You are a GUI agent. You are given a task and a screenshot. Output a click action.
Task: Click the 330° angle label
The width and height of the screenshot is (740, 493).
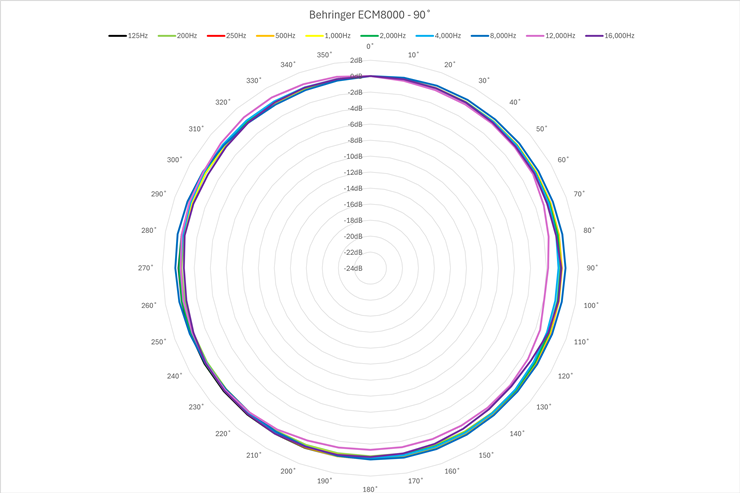point(254,81)
